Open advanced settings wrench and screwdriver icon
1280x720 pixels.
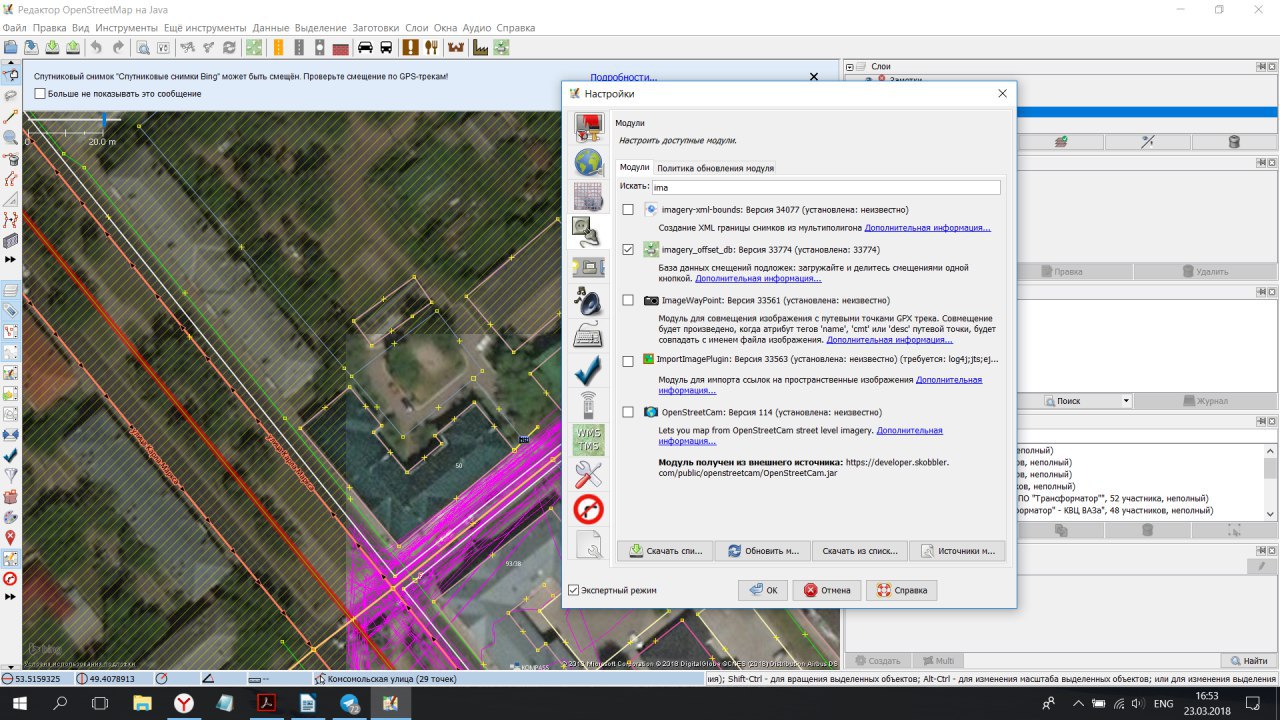(588, 475)
